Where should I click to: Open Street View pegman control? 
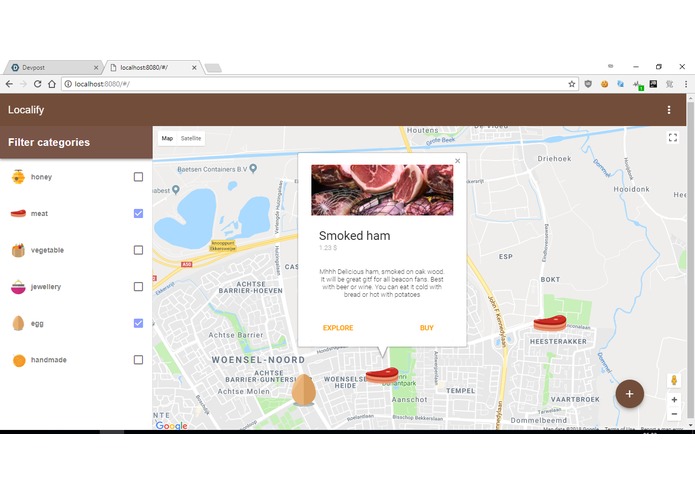(674, 380)
